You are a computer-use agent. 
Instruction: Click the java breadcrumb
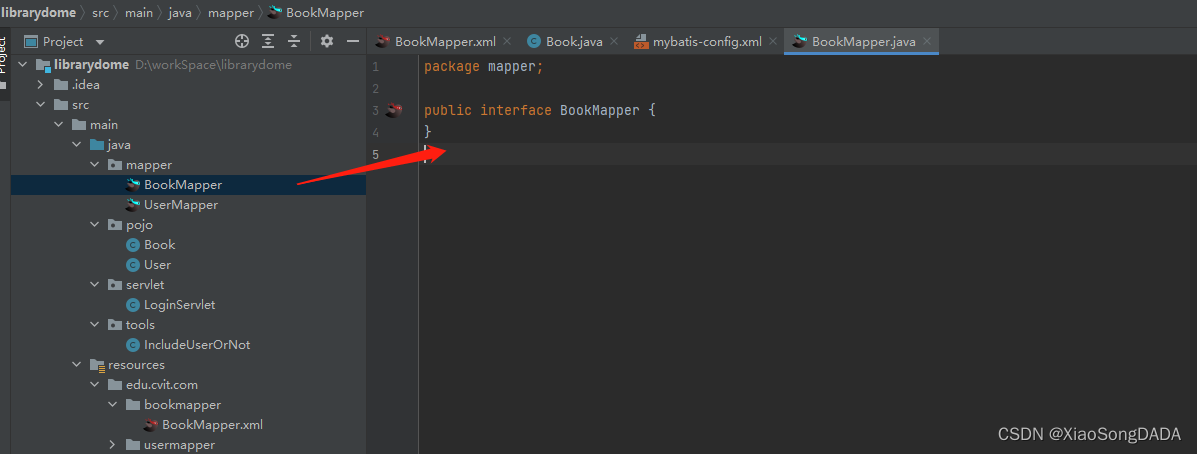click(180, 12)
